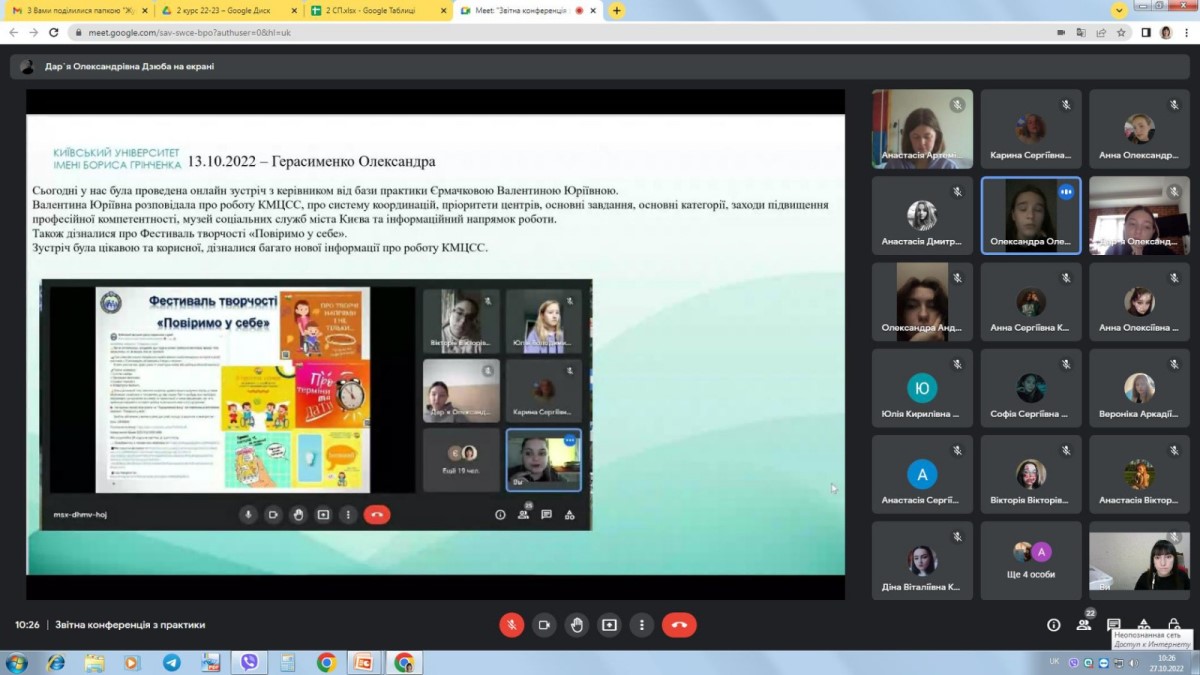The height and width of the screenshot is (675, 1200).
Task: Expand the tab search dropdown arrow
Action: pos(1119,10)
